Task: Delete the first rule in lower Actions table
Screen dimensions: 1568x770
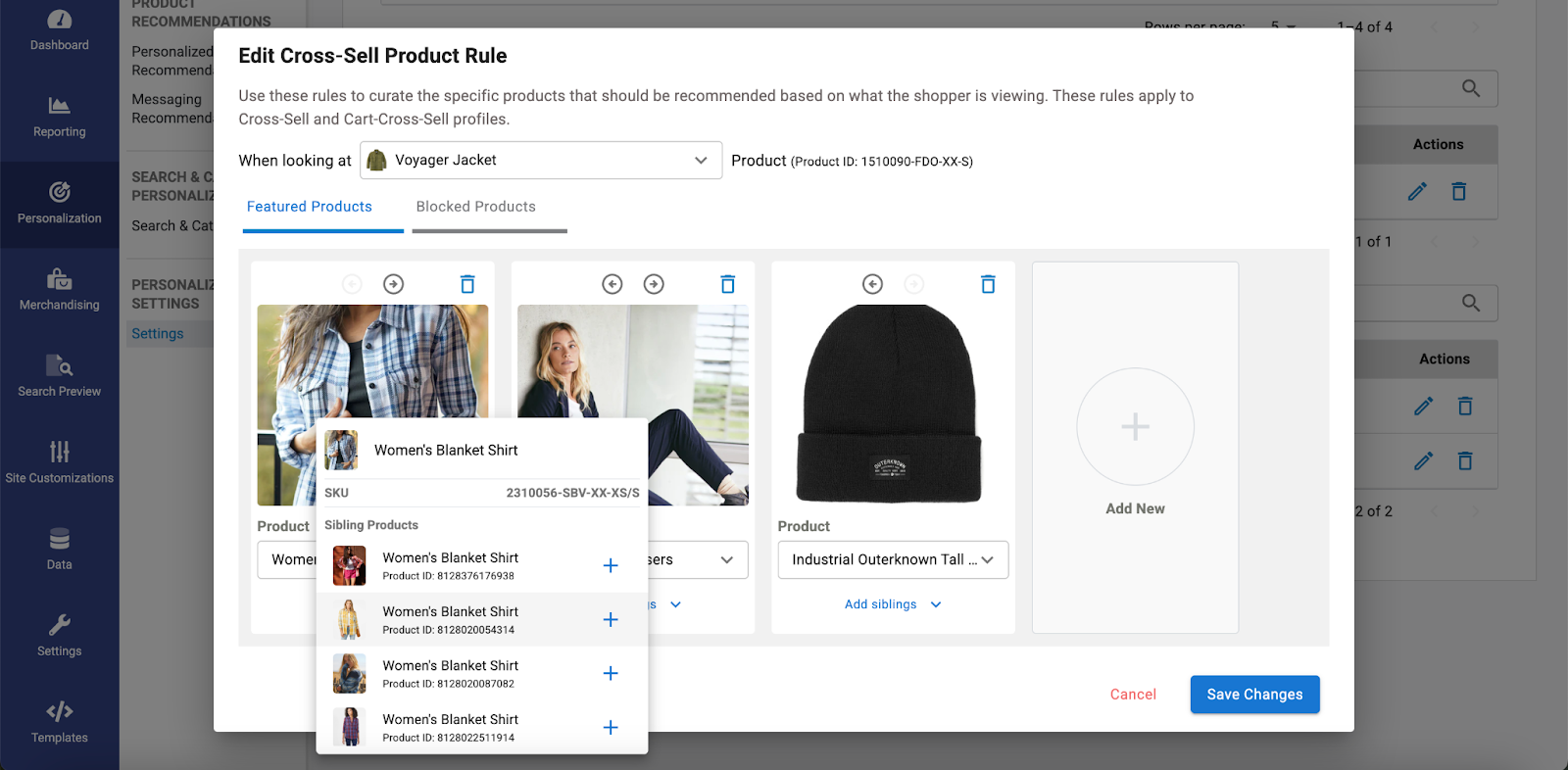Action: [x=1465, y=406]
